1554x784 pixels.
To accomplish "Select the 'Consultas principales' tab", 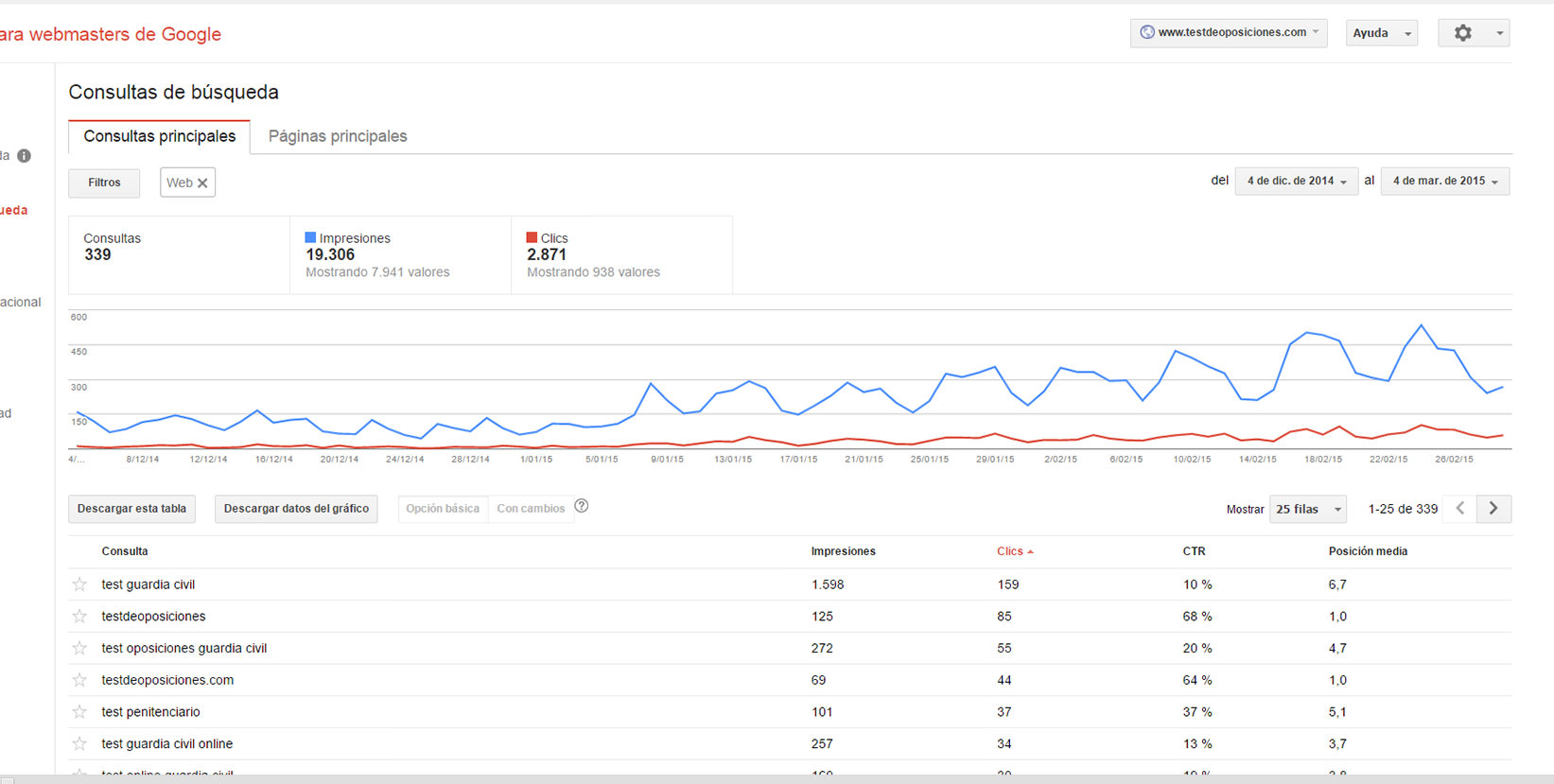I will (160, 136).
